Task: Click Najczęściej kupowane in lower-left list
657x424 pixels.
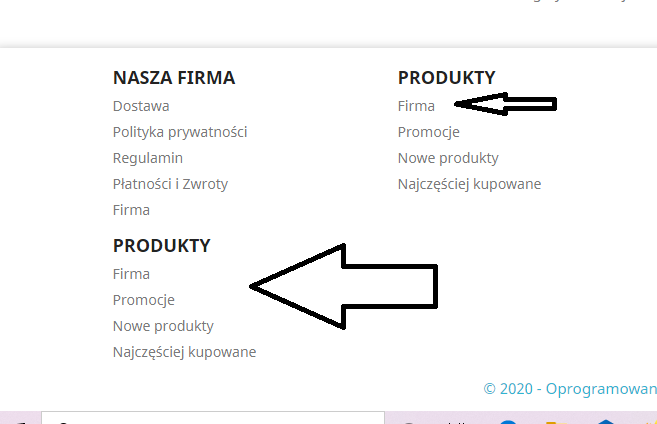Action: pyautogui.click(x=184, y=352)
